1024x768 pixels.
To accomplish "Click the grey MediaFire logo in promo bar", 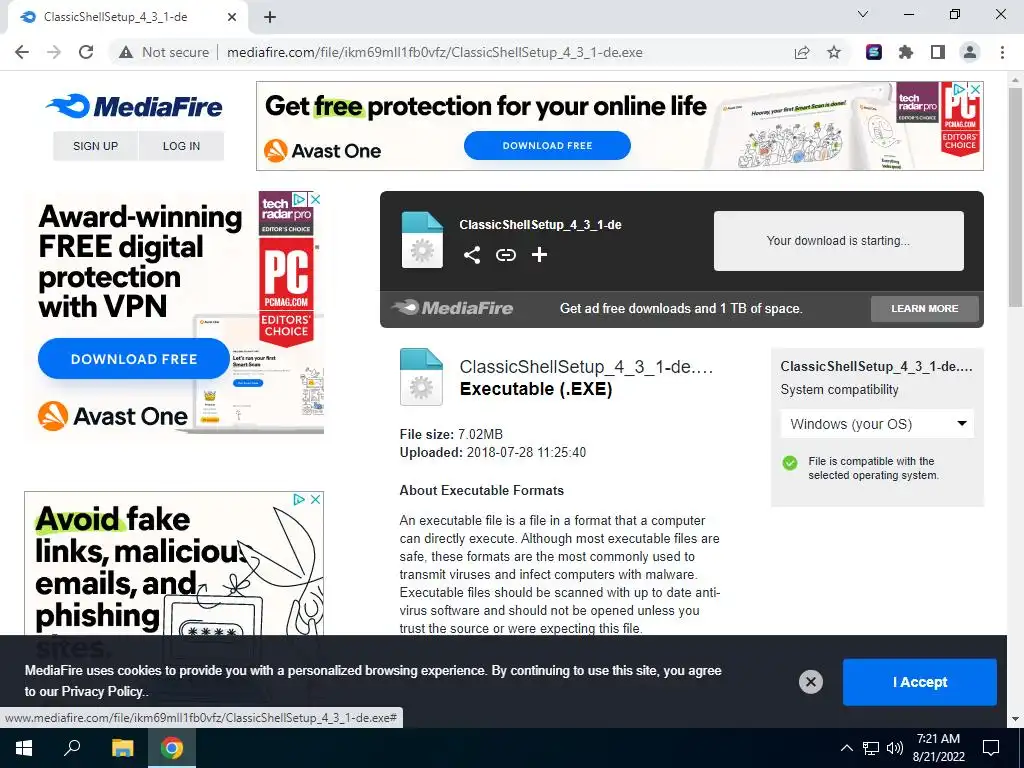I will click(x=452, y=308).
